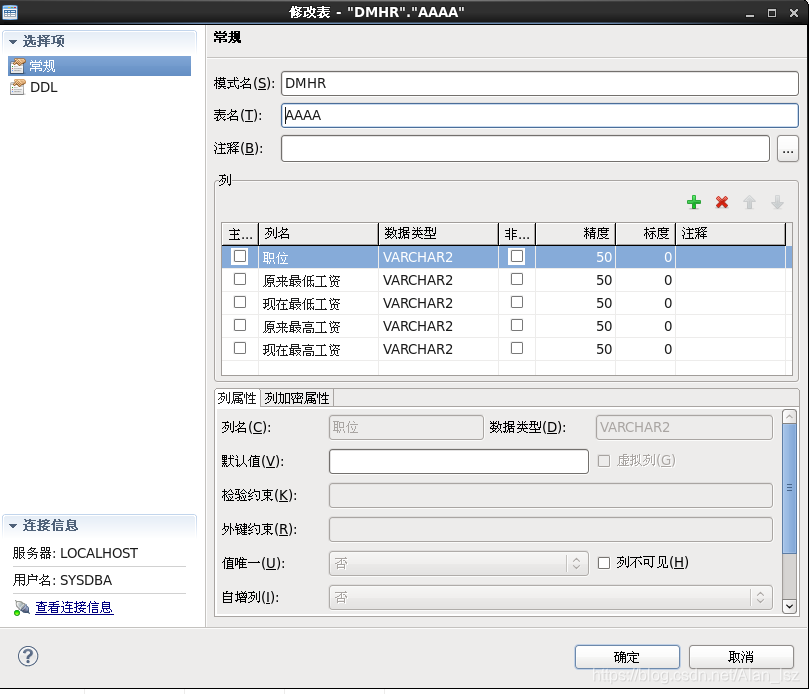The width and height of the screenshot is (809, 694).
Task: Select the 原来最低工资 column name cell
Action: coord(318,280)
